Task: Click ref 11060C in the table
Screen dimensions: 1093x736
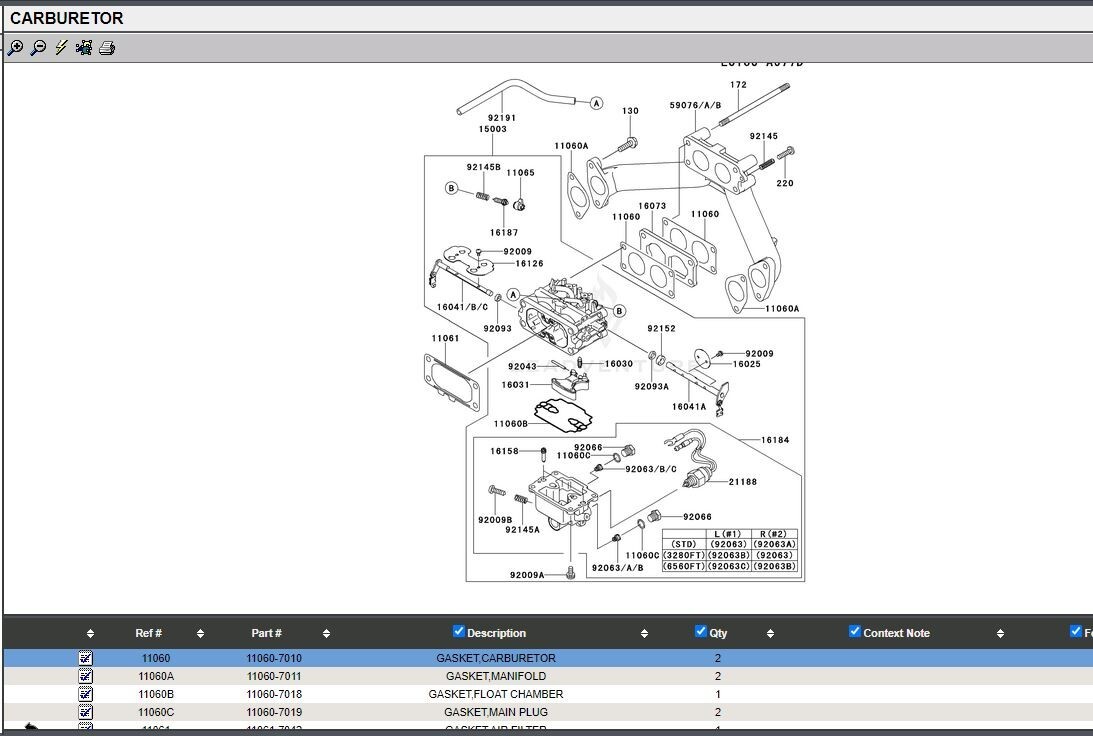Action: coord(155,712)
